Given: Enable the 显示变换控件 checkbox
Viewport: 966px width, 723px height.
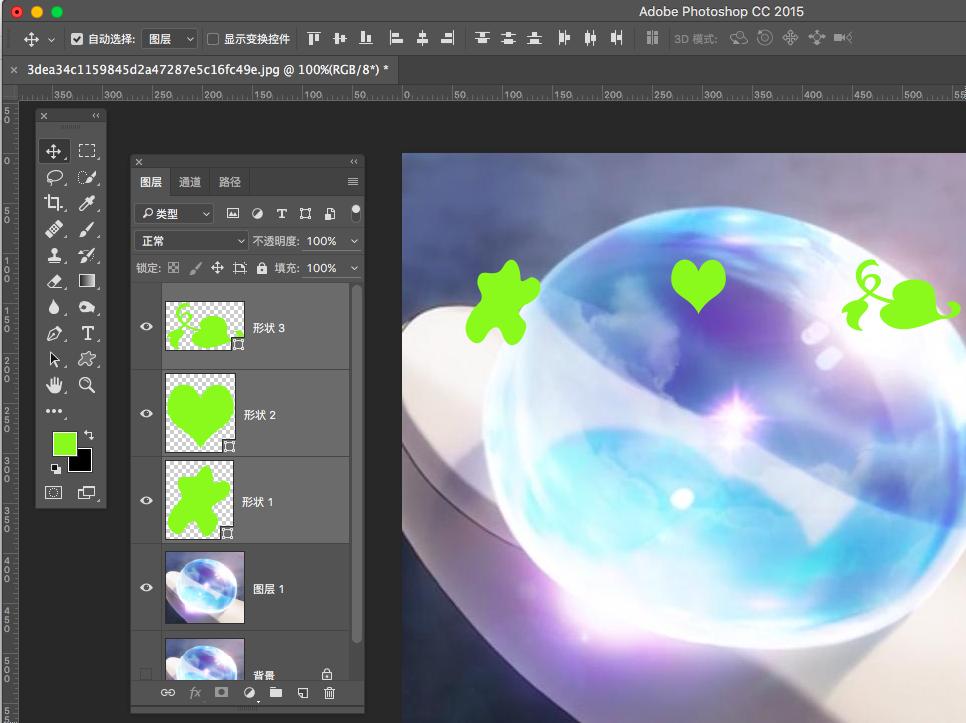Looking at the screenshot, I should point(213,39).
